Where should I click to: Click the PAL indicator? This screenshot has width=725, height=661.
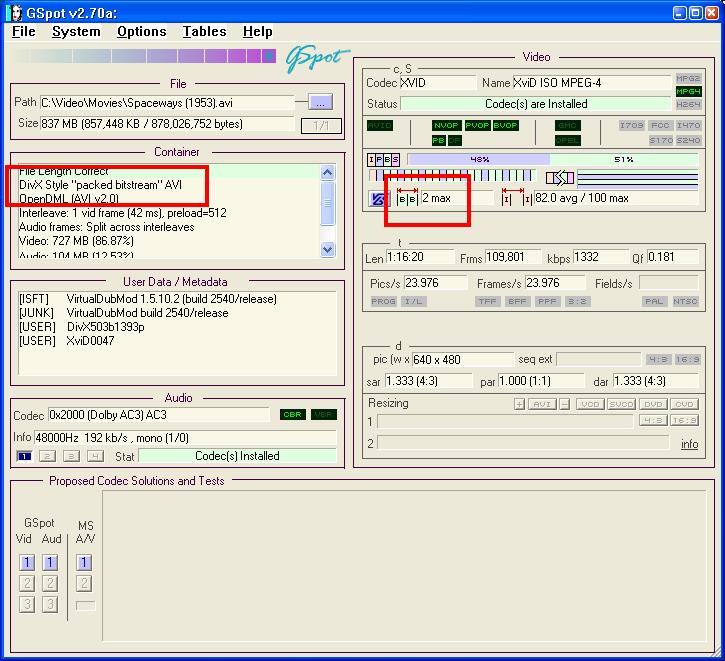coord(654,301)
